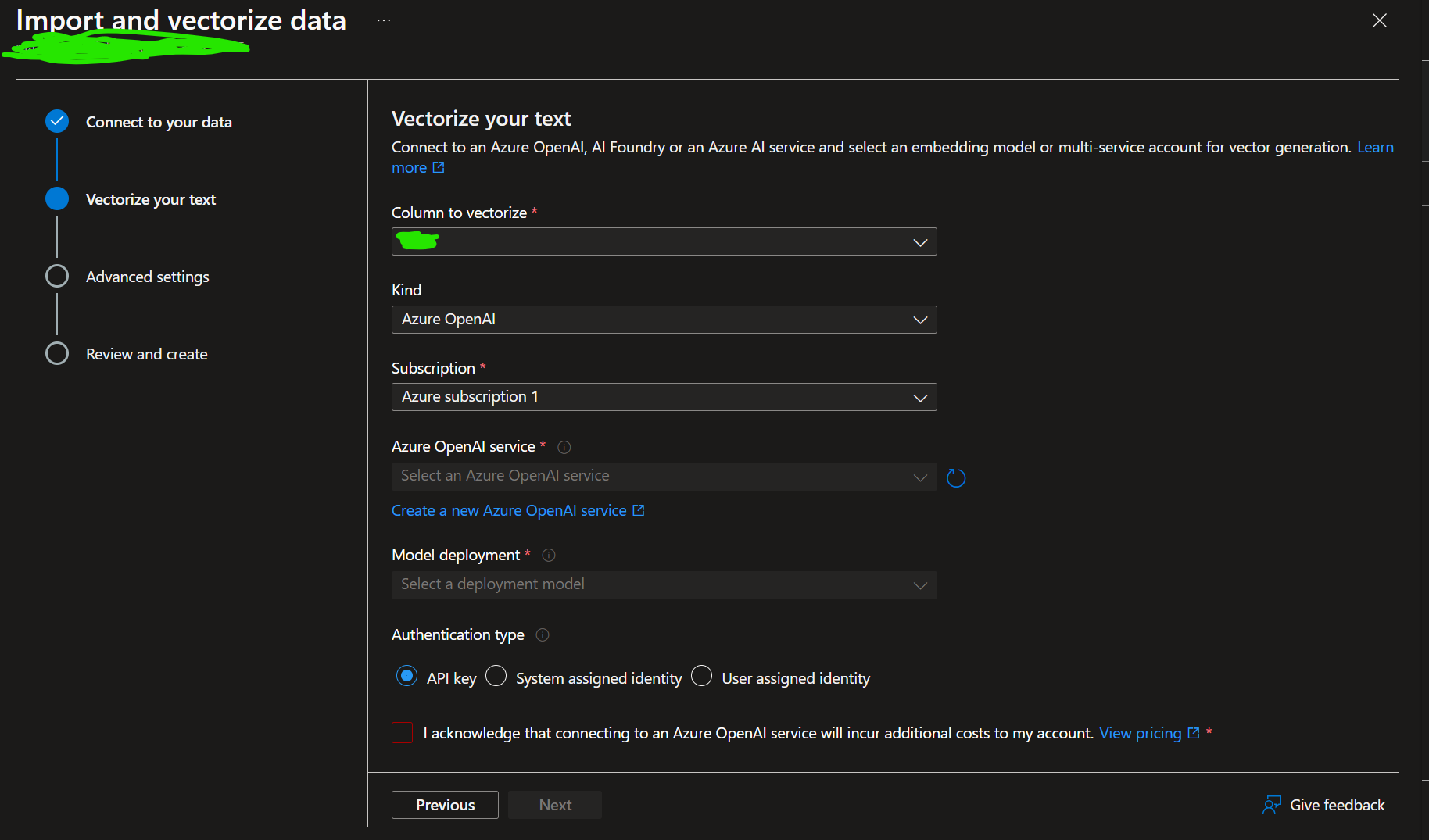Image resolution: width=1429 pixels, height=840 pixels.
Task: Go to the Review and create step
Action: tap(146, 354)
